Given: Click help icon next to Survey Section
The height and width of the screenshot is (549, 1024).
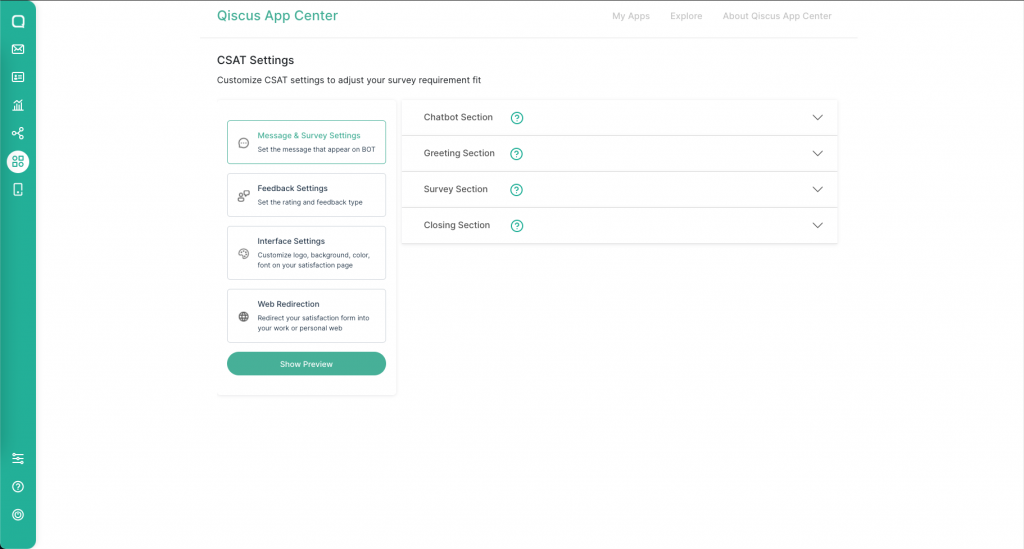Looking at the screenshot, I should (517, 189).
